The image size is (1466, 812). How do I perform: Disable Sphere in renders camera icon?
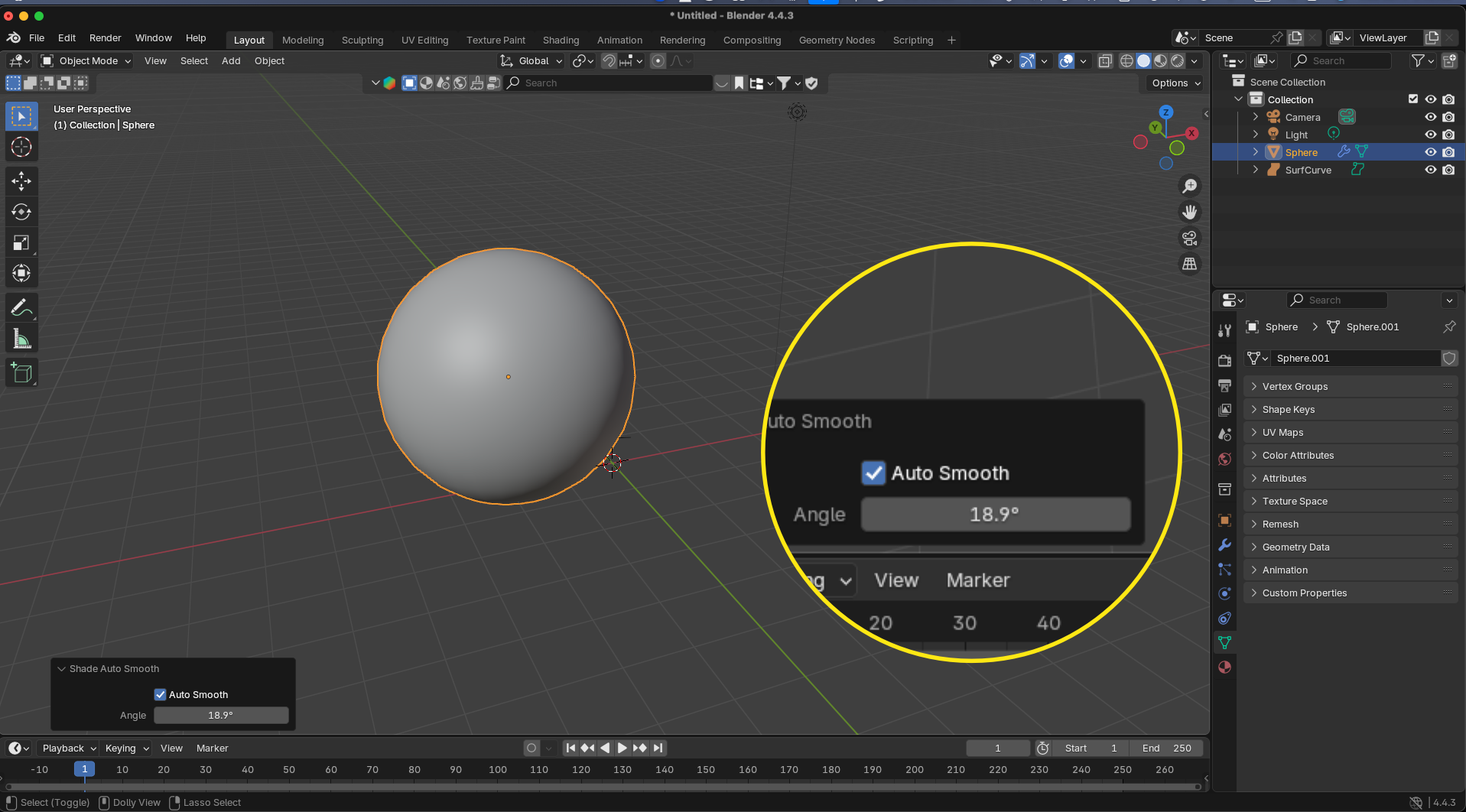[1448, 152]
